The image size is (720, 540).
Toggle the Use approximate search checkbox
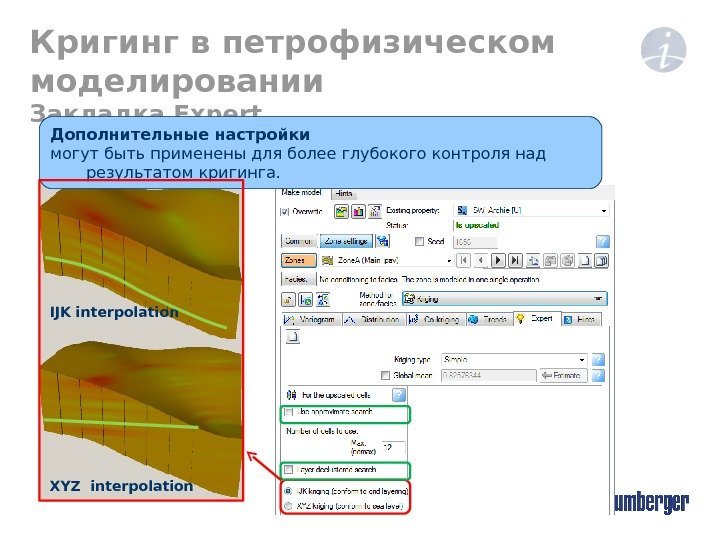[x=289, y=412]
